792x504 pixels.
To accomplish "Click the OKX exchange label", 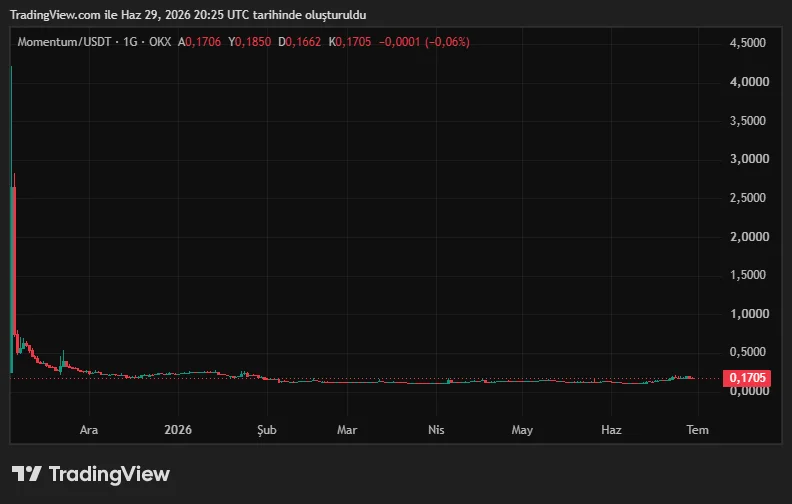I will tap(160, 42).
